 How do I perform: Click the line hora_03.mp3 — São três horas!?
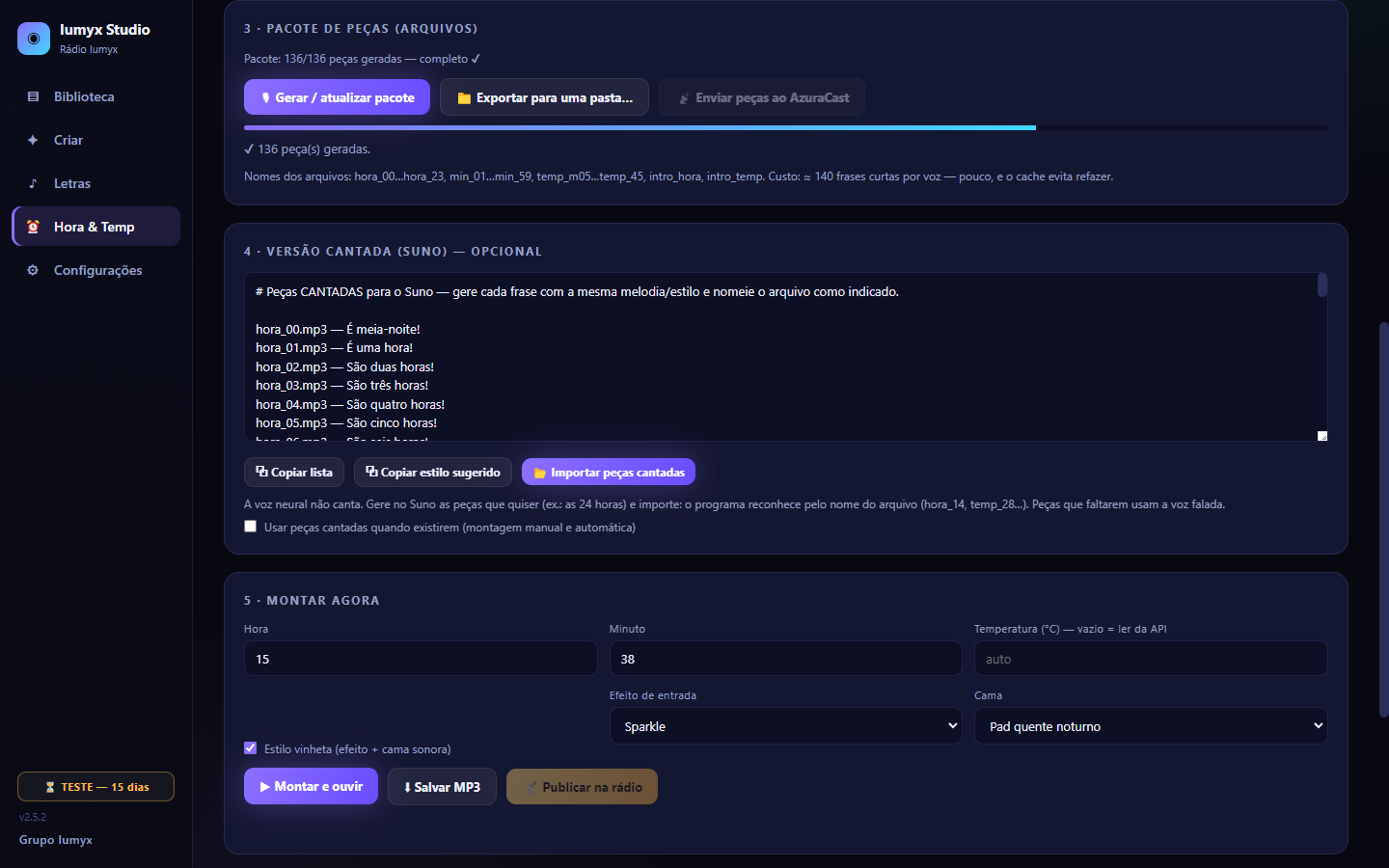coord(341,386)
